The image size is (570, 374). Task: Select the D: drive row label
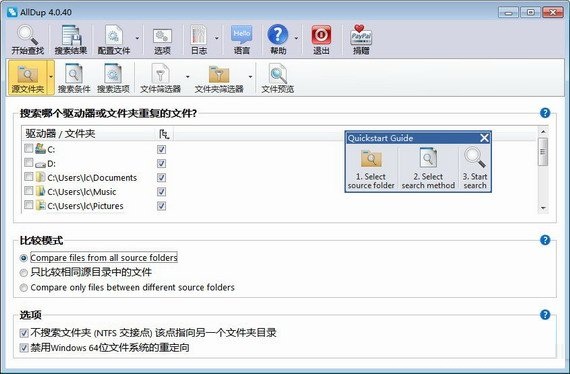pyautogui.click(x=52, y=164)
